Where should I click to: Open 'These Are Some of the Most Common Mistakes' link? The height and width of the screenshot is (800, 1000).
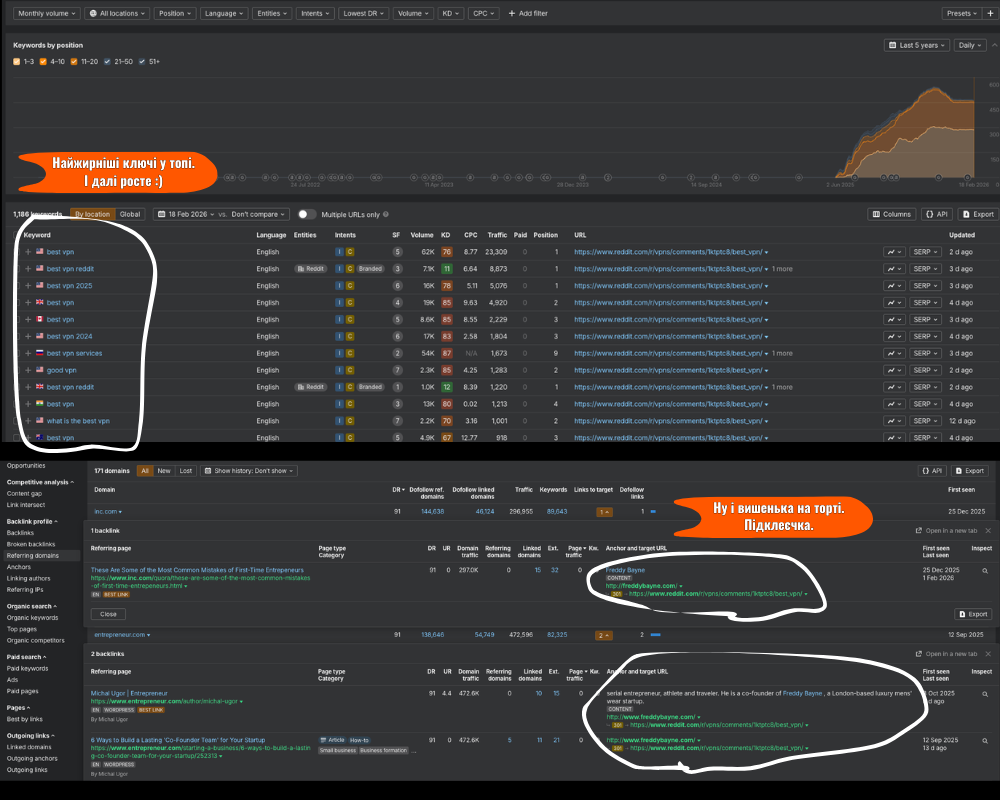pyautogui.click(x=197, y=570)
